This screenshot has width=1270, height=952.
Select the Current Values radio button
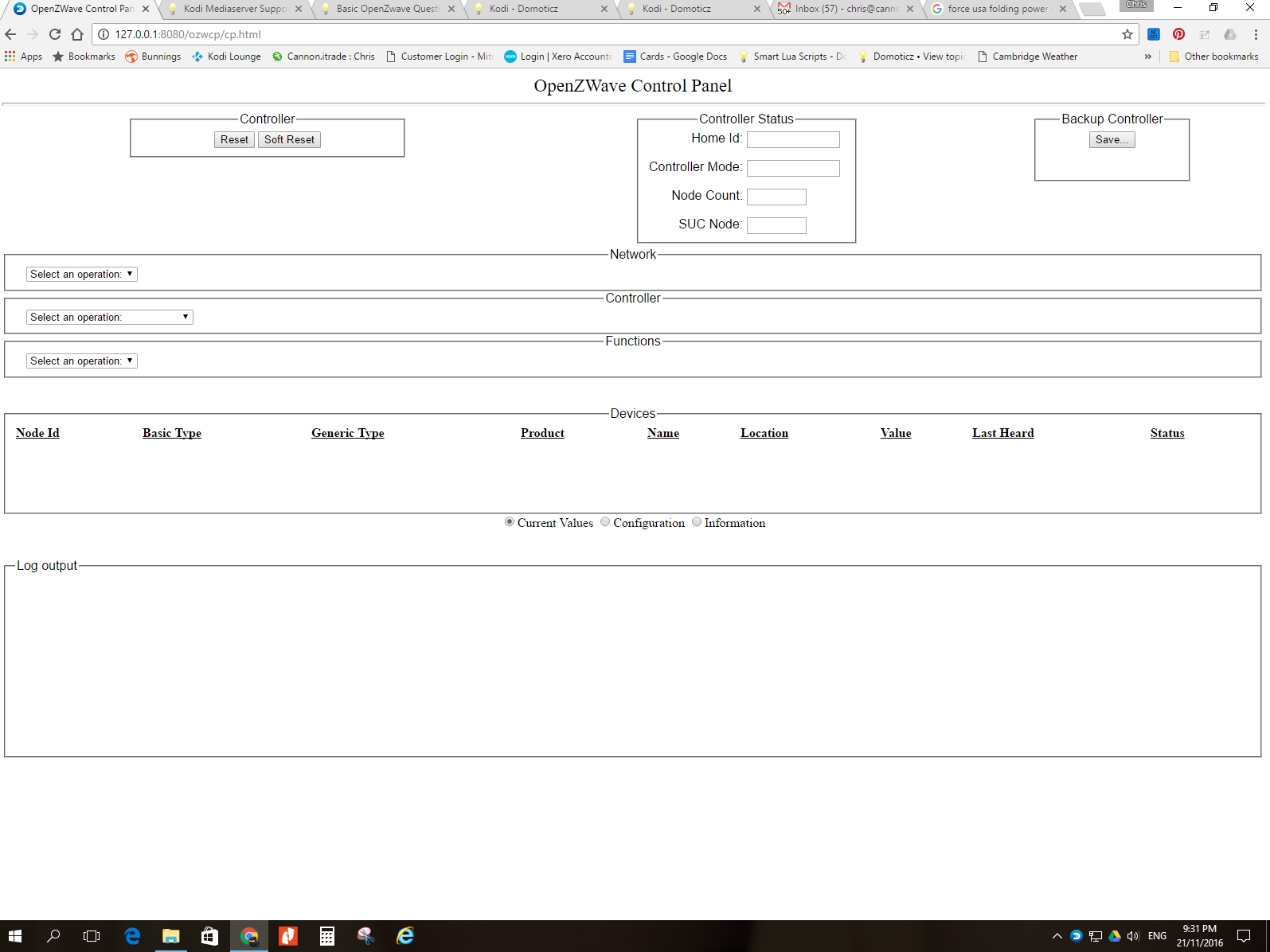[x=510, y=522]
